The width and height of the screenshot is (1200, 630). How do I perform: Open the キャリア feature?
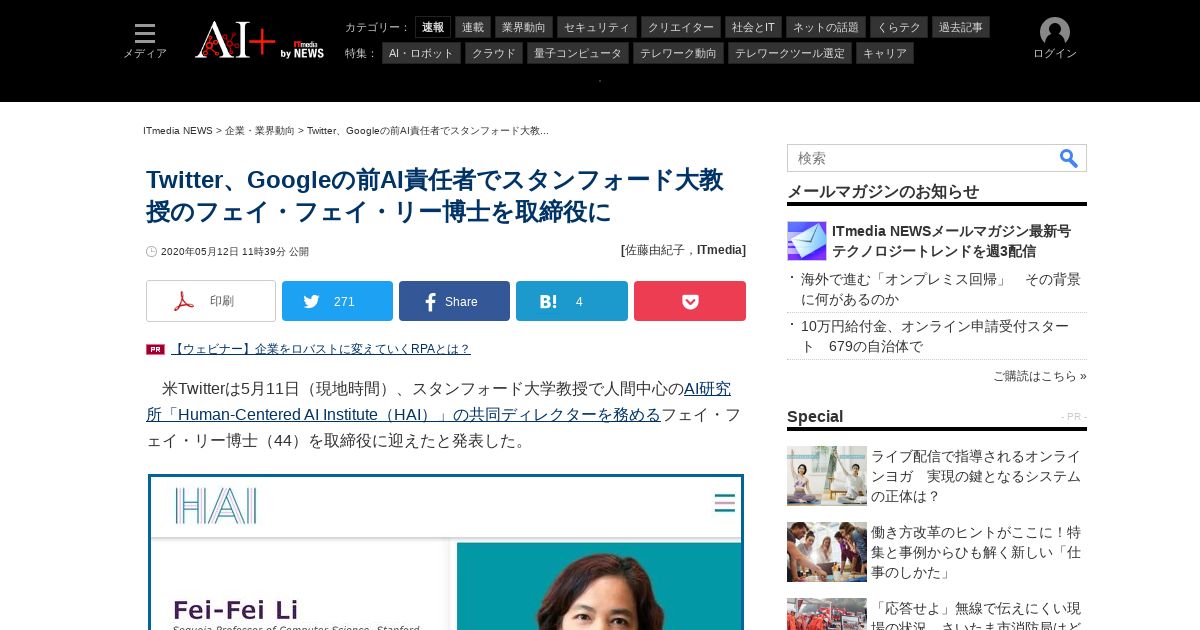[885, 53]
